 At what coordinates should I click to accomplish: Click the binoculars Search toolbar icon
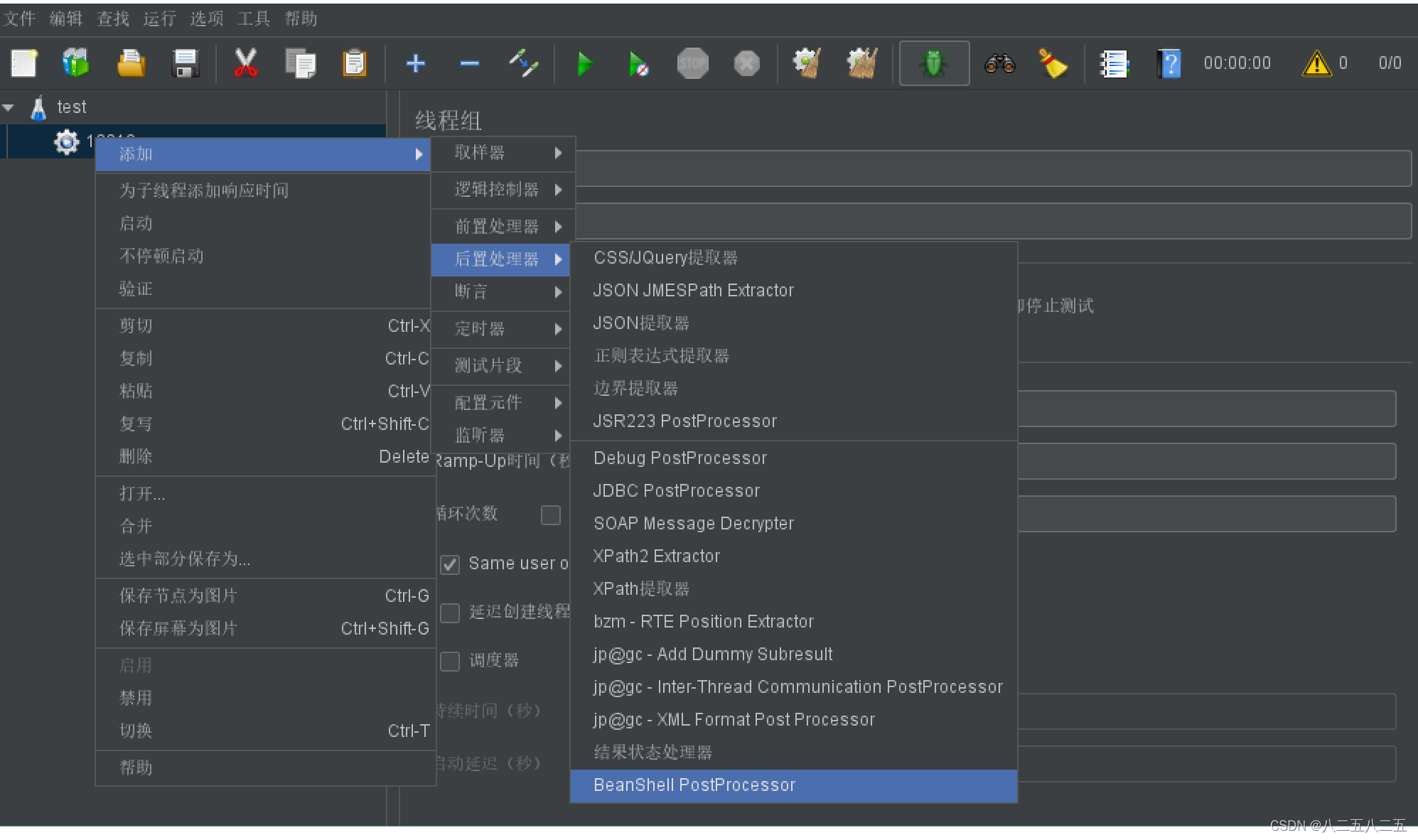pos(999,64)
